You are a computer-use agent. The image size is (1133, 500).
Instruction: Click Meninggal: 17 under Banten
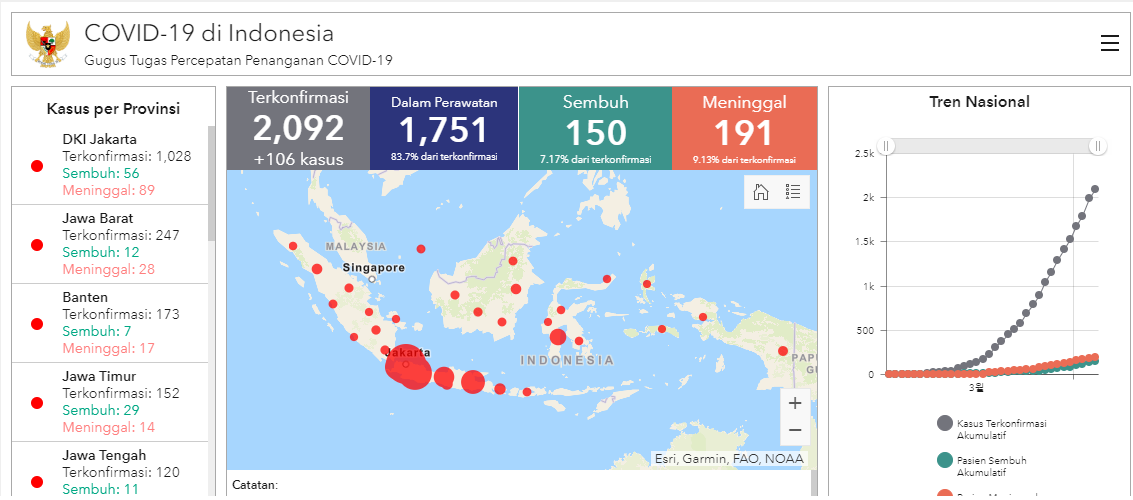pos(108,348)
